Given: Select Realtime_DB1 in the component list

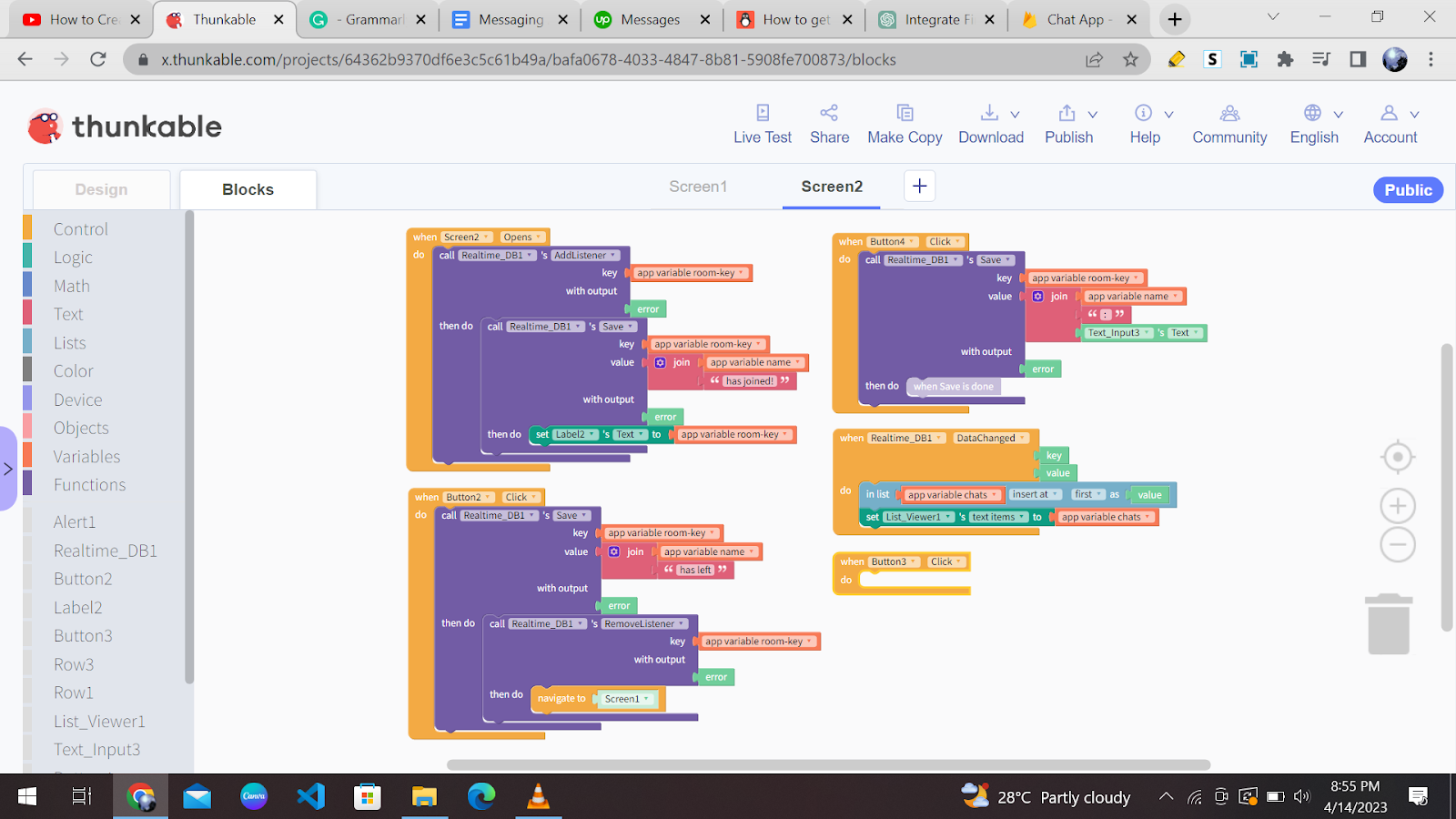Looking at the screenshot, I should [105, 551].
